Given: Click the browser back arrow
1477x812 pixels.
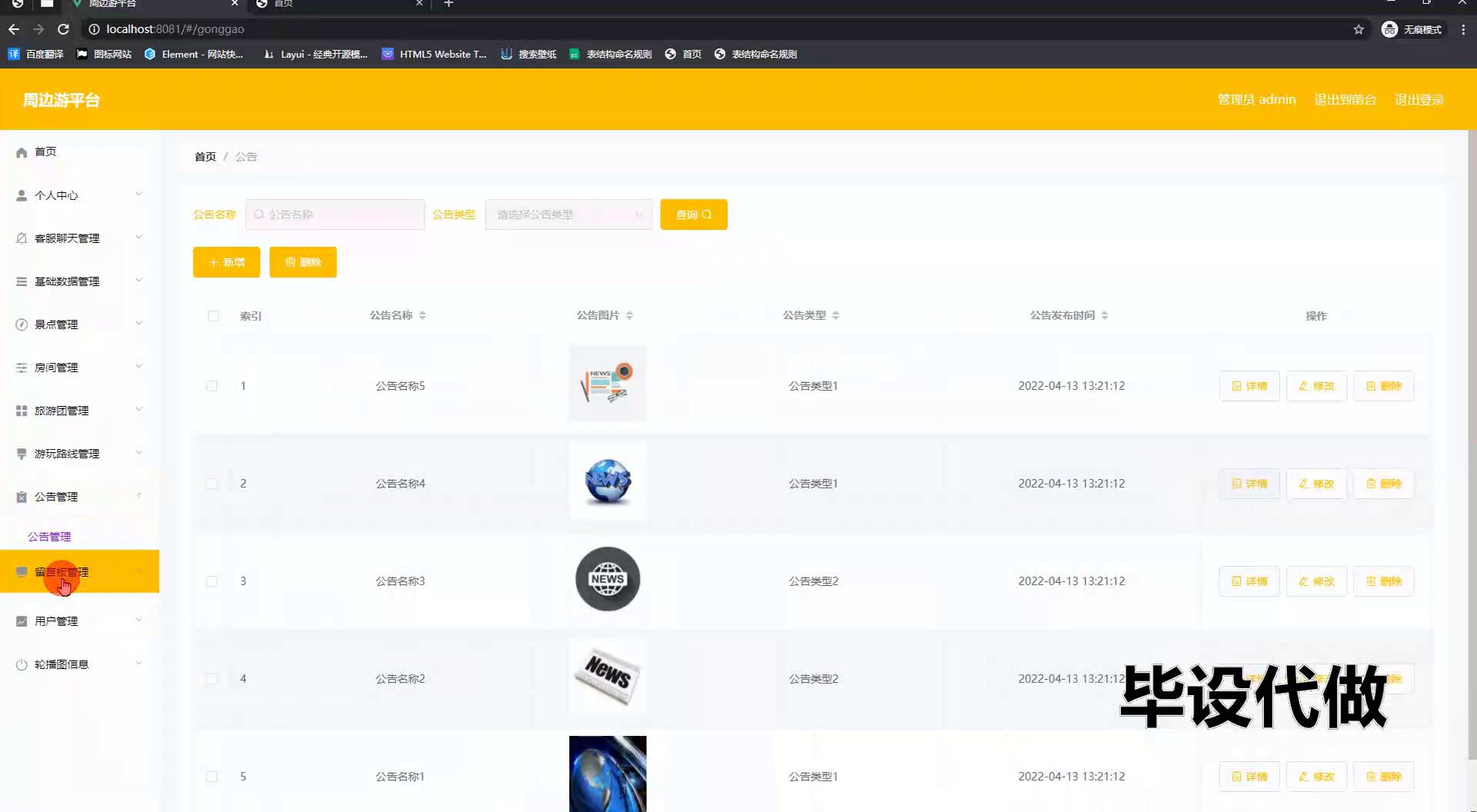Looking at the screenshot, I should (14, 29).
